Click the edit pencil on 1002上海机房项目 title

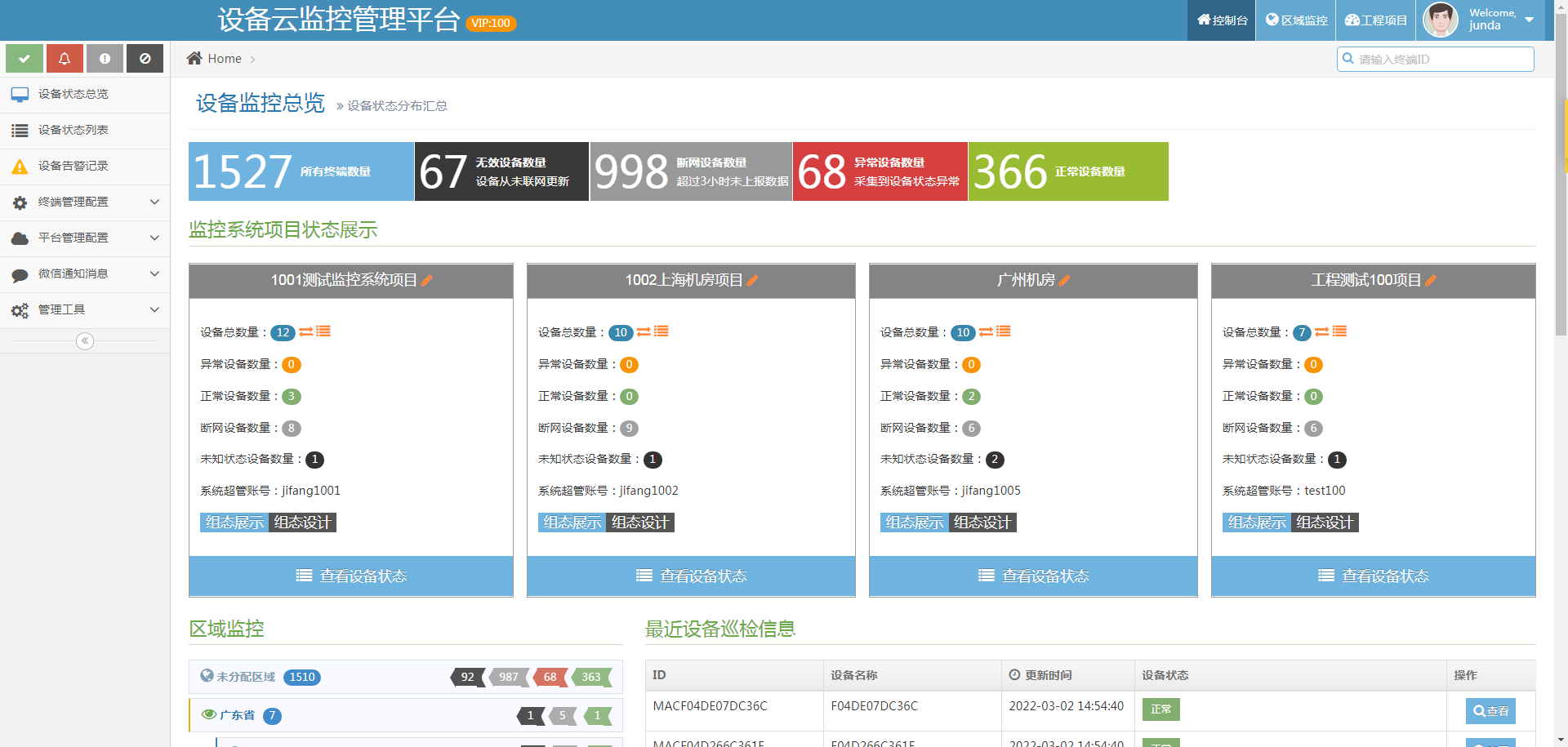tap(754, 280)
